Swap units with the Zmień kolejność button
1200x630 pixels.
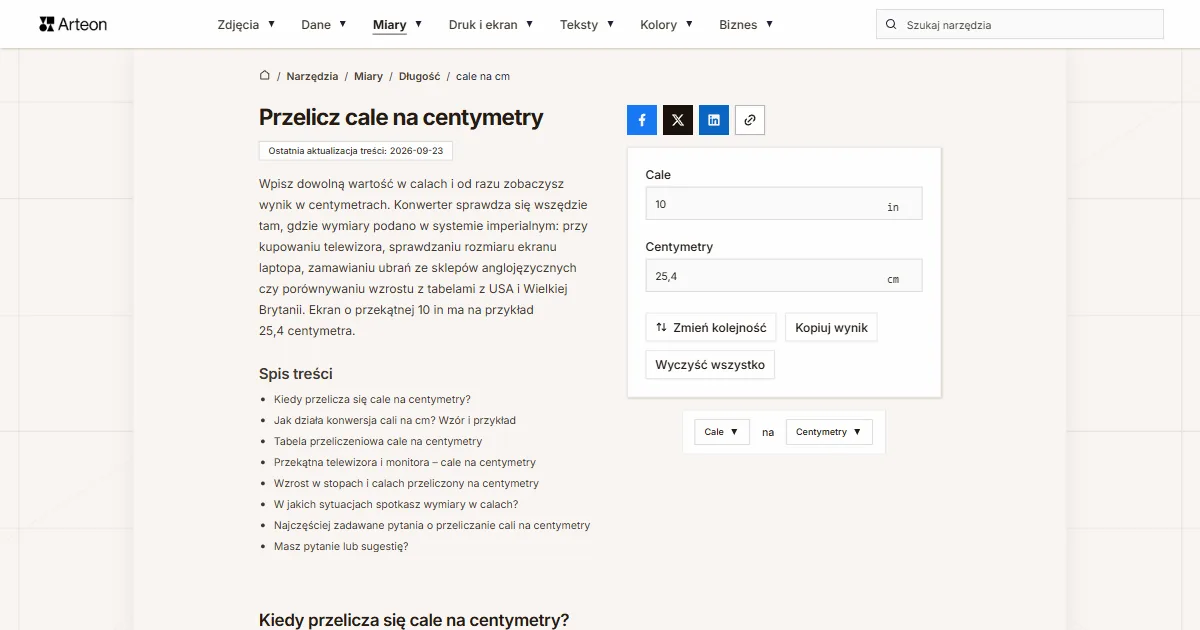tap(711, 327)
